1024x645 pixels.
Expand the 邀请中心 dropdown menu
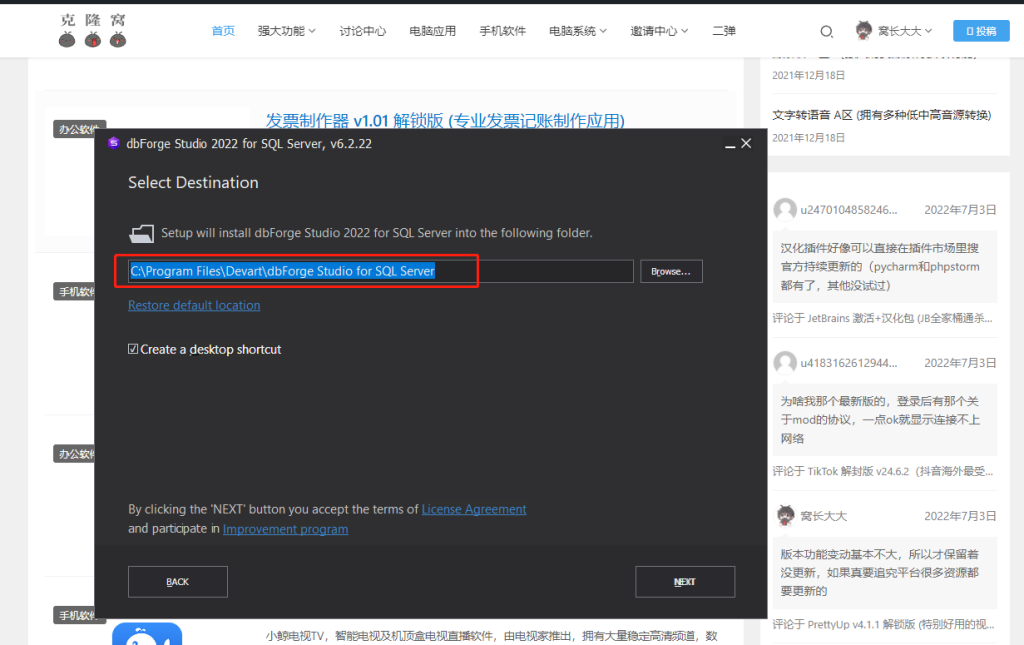(x=659, y=31)
